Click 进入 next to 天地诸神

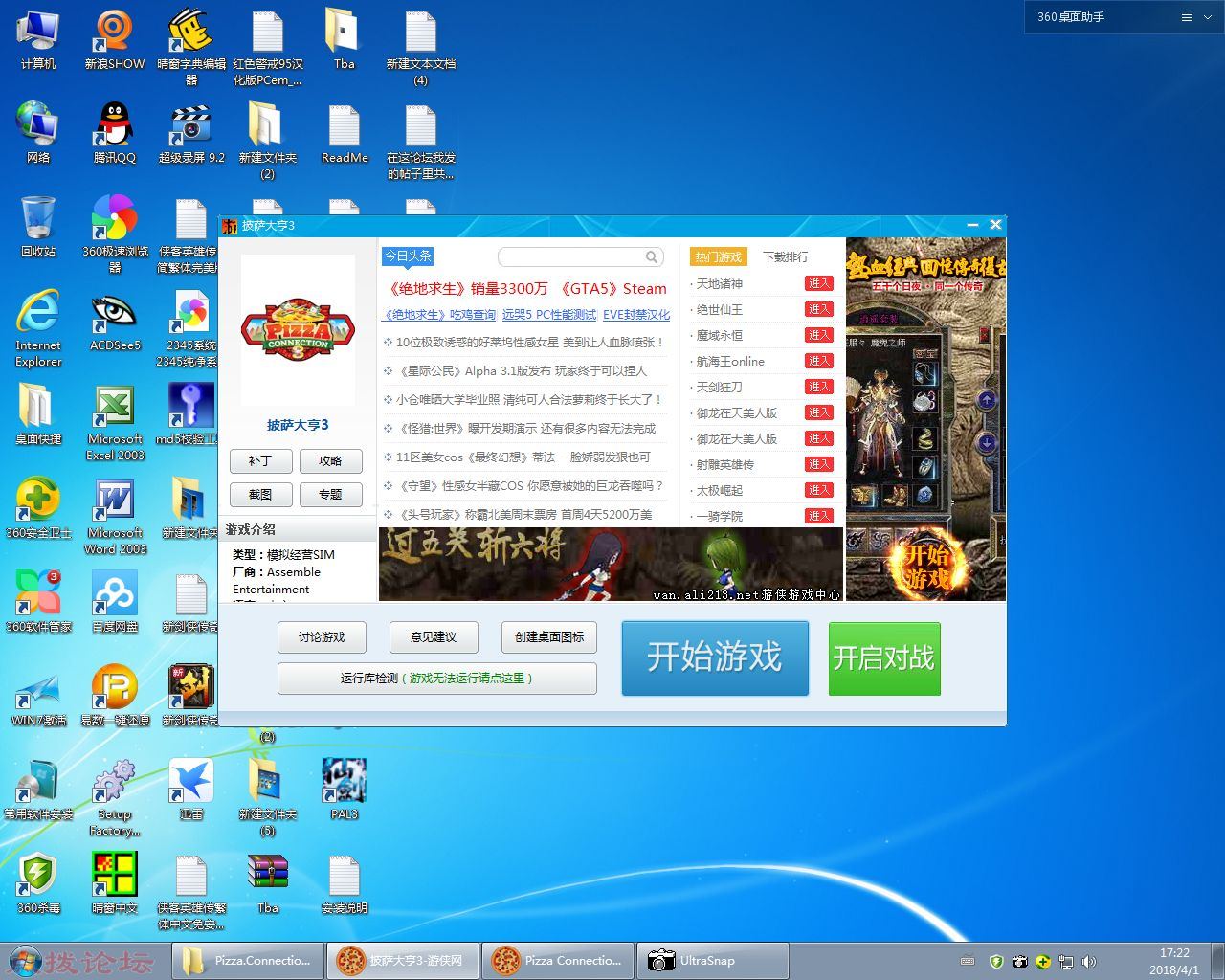(819, 283)
